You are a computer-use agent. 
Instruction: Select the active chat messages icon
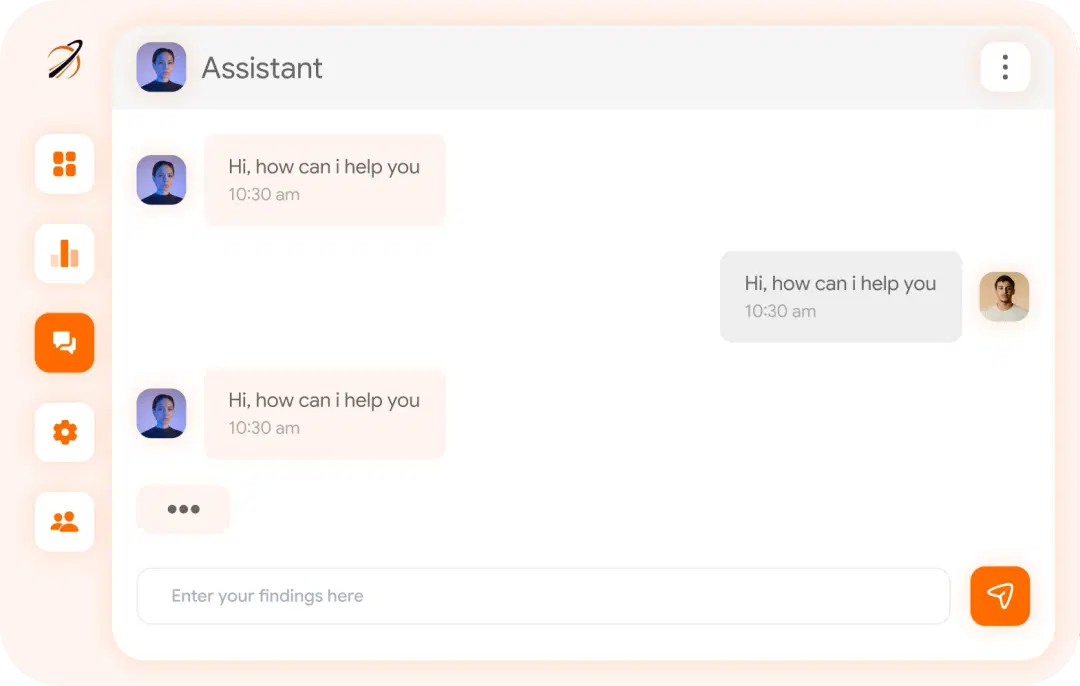pos(64,343)
